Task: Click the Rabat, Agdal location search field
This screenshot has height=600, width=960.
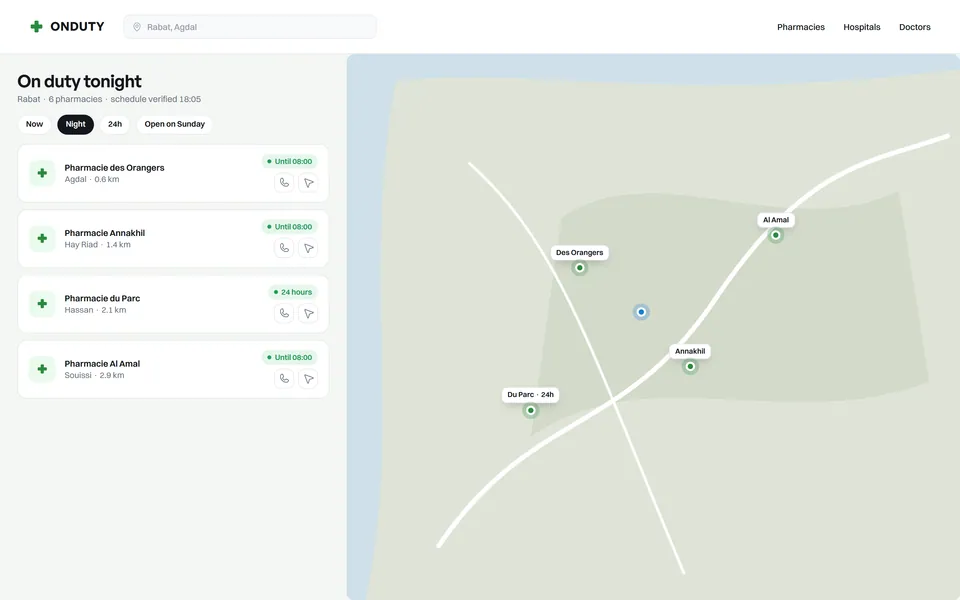Action: (250, 27)
